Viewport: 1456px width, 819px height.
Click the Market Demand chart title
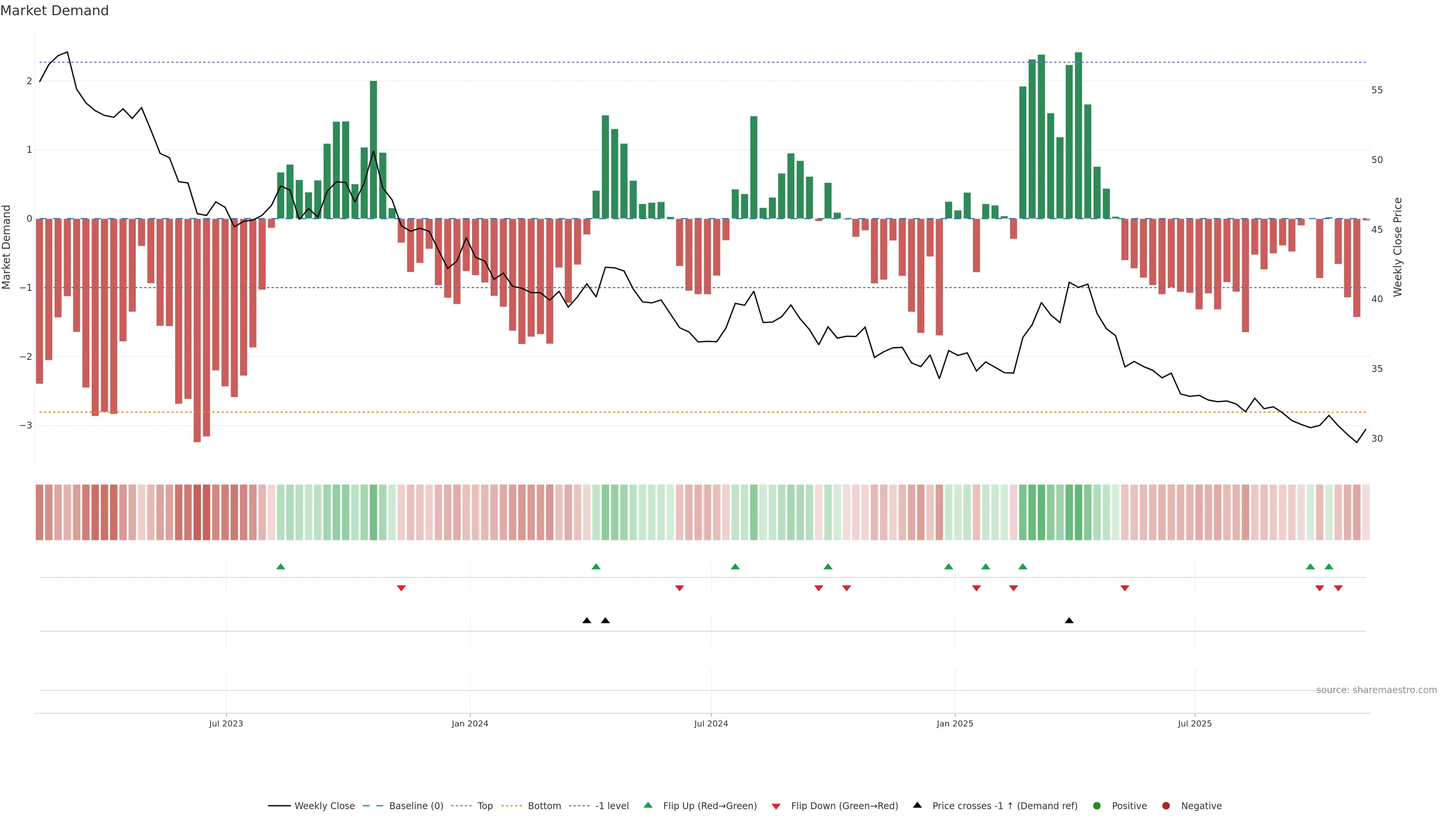[x=54, y=11]
